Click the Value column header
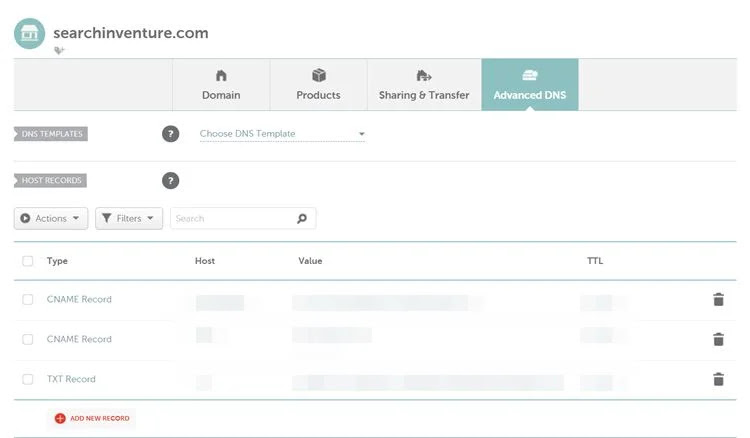This screenshot has height=438, width=750. (310, 261)
